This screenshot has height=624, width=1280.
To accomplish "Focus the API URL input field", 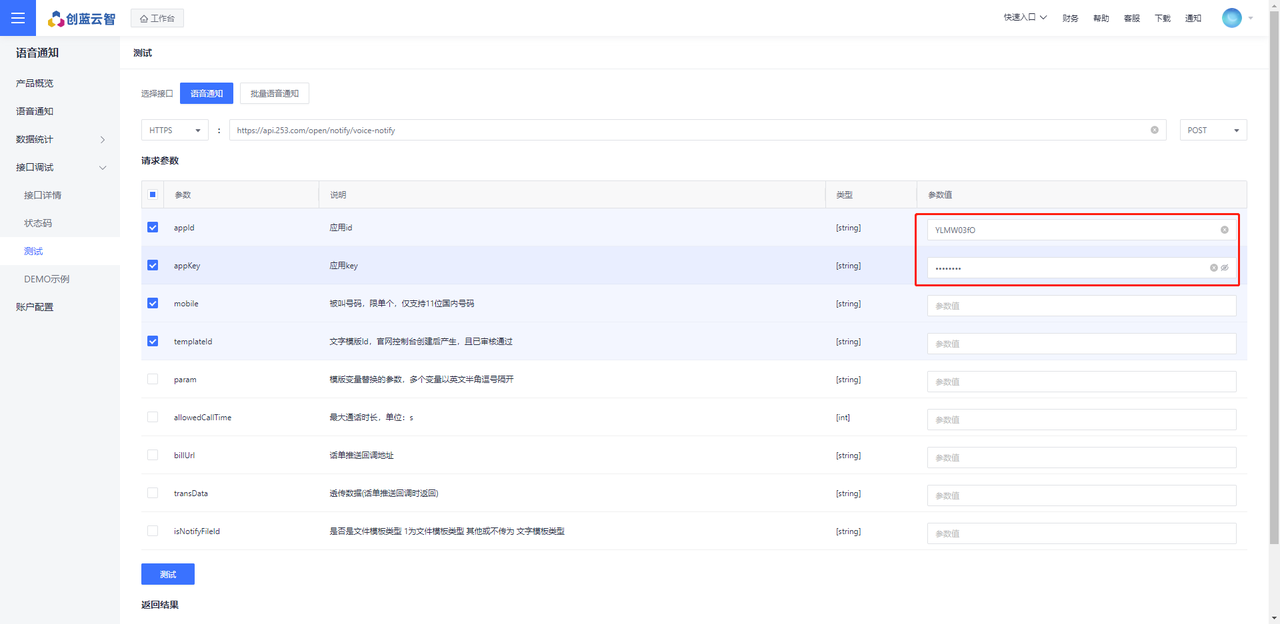I will click(697, 130).
